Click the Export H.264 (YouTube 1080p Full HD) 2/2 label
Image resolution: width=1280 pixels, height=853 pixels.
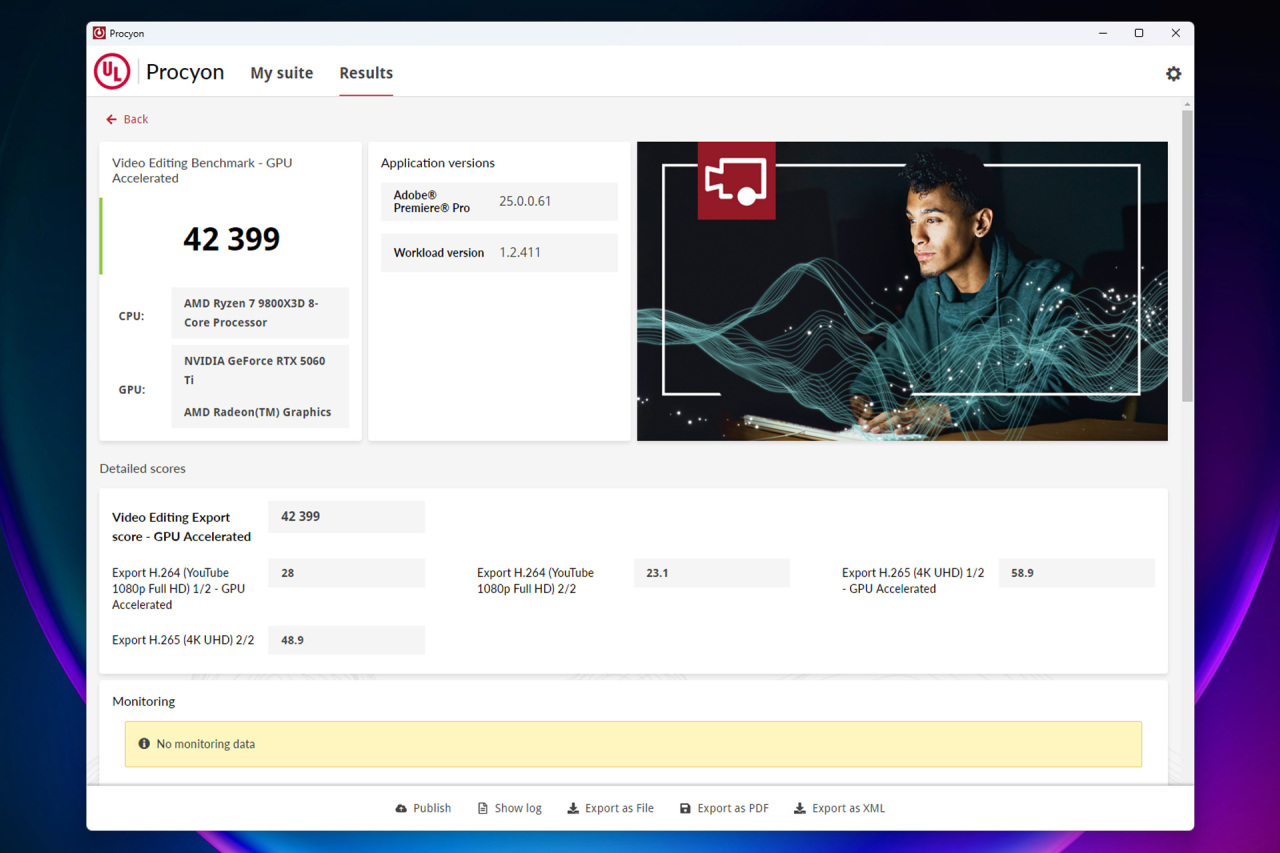(535, 581)
